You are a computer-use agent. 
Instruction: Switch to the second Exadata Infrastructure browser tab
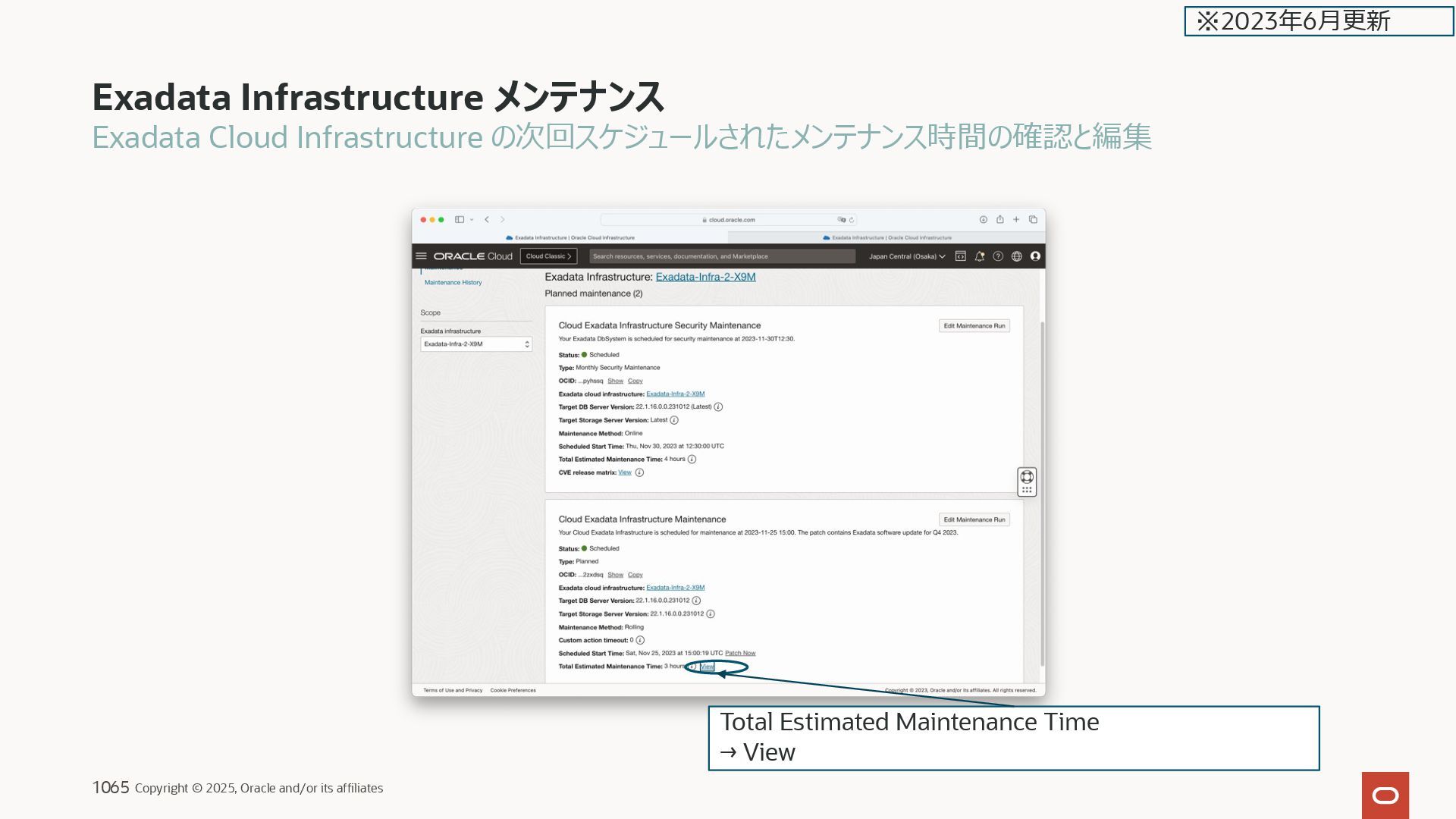coord(886,237)
